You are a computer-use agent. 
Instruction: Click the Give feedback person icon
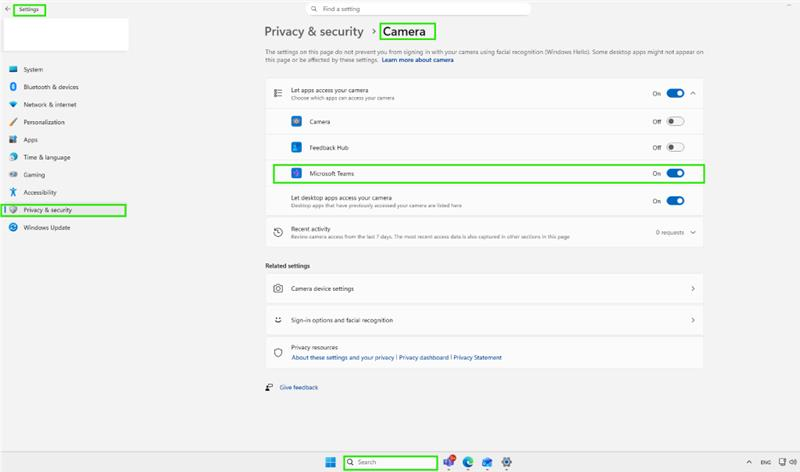[269, 387]
